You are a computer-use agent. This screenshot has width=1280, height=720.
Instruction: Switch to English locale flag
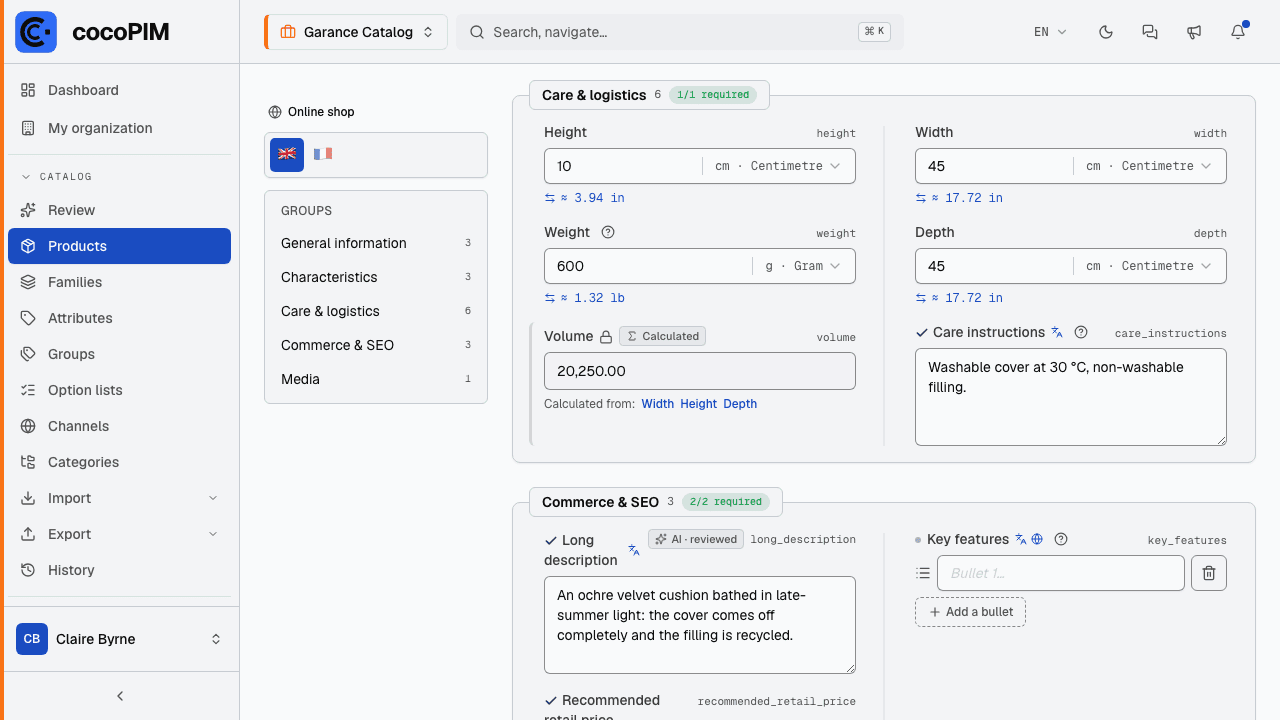[x=287, y=154]
